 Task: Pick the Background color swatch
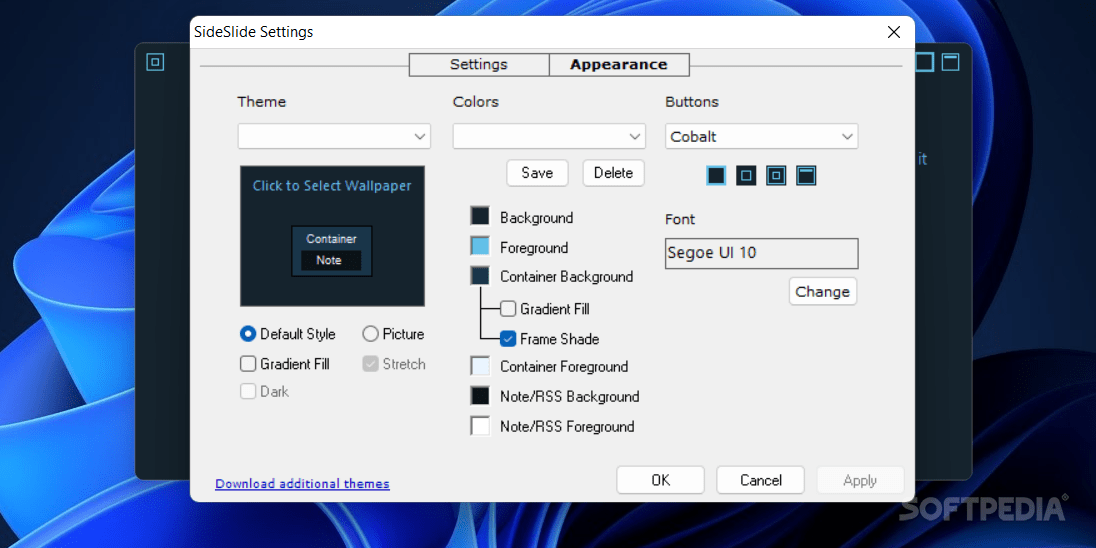point(480,216)
